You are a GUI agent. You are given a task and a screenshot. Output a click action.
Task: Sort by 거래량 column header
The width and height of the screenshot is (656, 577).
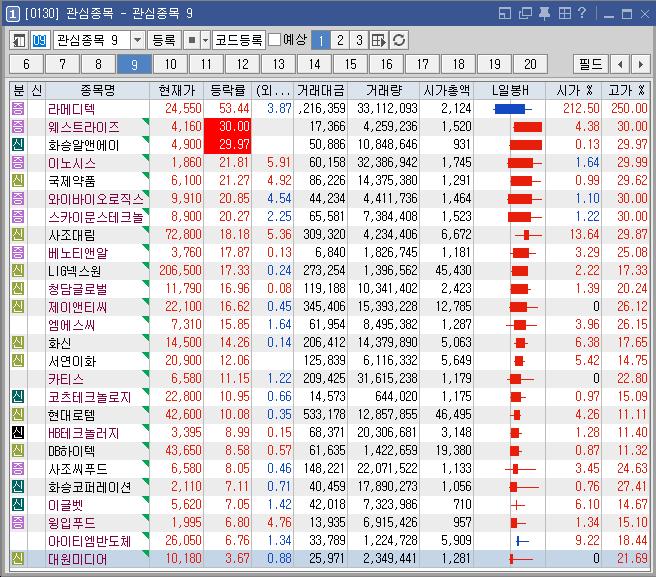(384, 90)
